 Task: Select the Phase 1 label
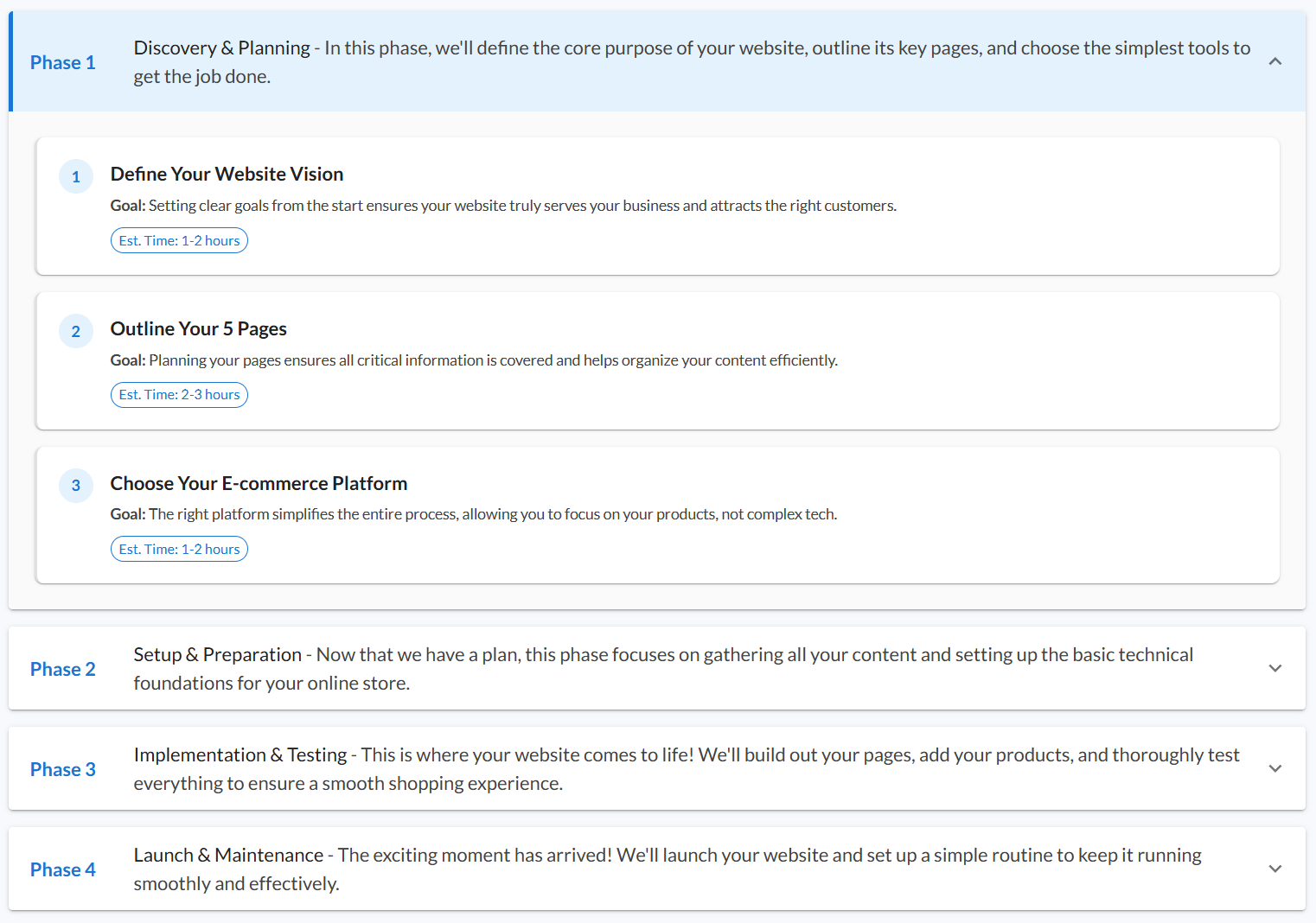coord(62,61)
